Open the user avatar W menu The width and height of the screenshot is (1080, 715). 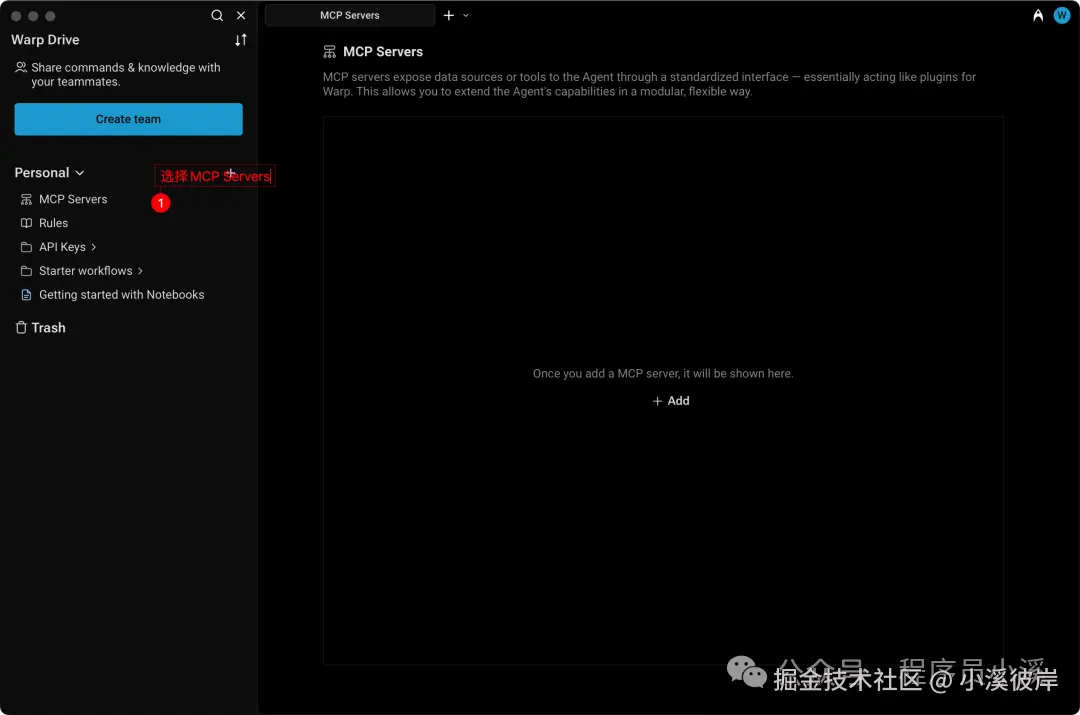[x=1062, y=15]
